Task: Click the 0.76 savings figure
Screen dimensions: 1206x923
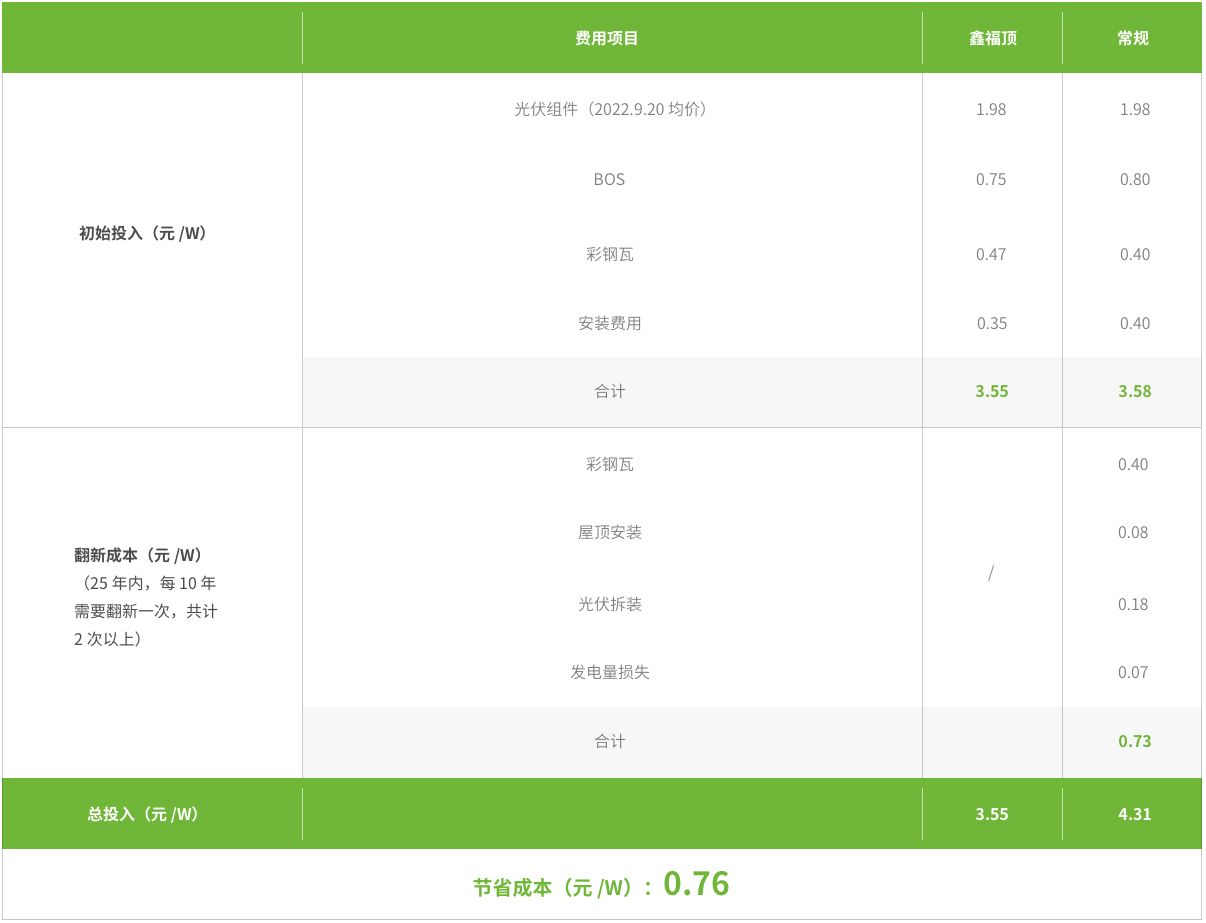Action: coord(696,884)
